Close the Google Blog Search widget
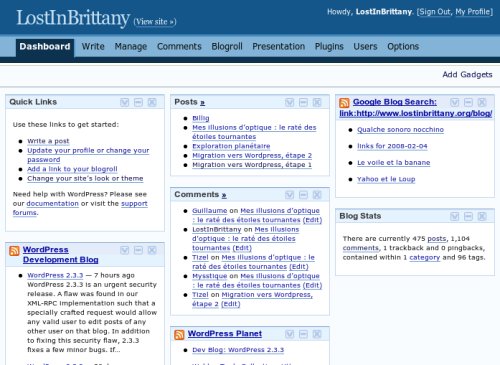Viewport: 500px width, 365px height. click(x=482, y=102)
